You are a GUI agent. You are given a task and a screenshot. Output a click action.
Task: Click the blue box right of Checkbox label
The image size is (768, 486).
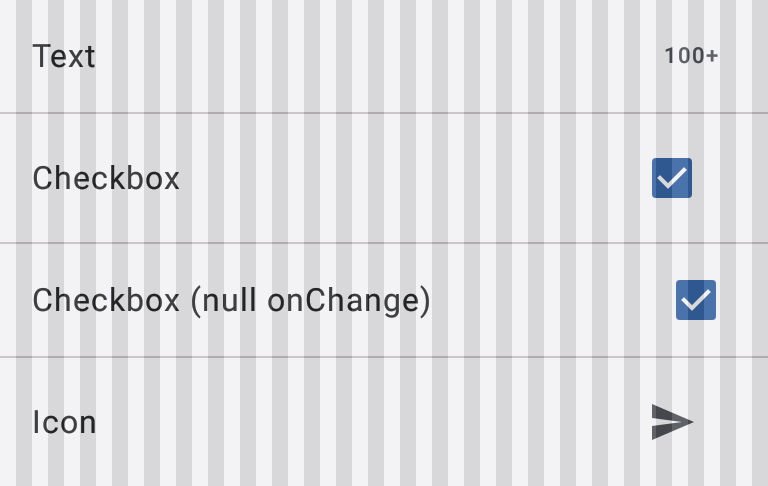pos(672,178)
